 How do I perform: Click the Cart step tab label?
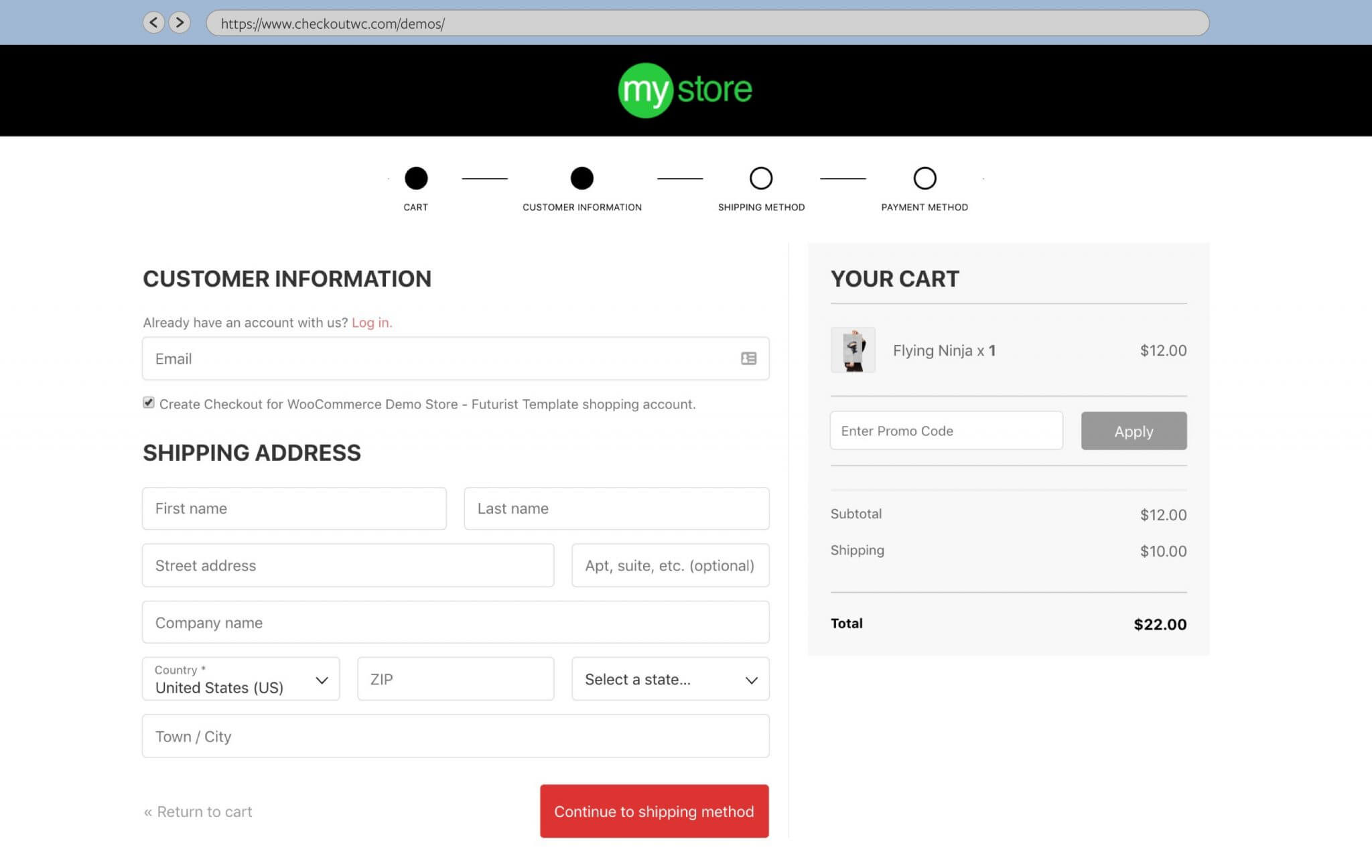click(x=415, y=206)
